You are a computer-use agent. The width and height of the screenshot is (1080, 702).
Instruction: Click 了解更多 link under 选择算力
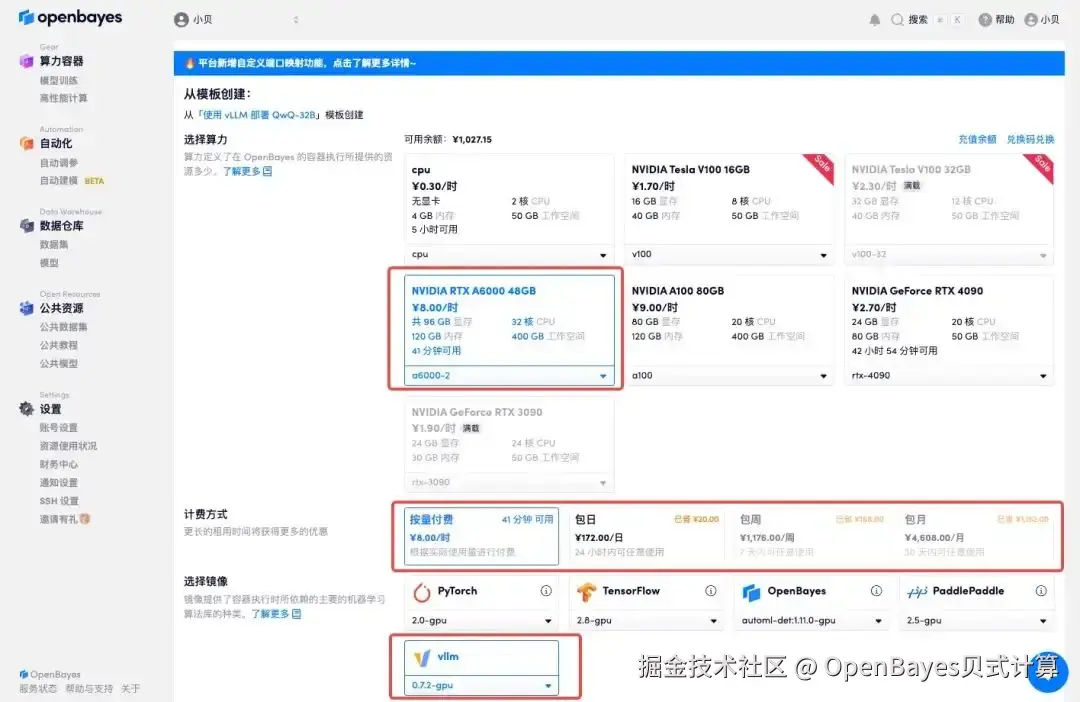[247, 171]
